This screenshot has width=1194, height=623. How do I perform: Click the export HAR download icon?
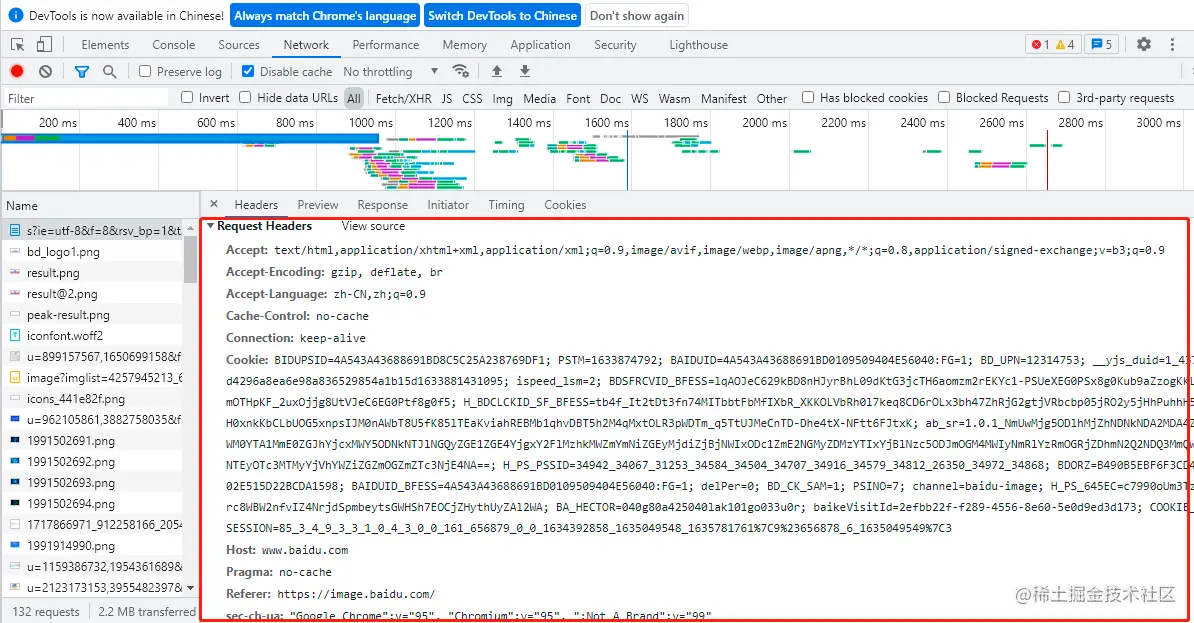pyautogui.click(x=525, y=71)
